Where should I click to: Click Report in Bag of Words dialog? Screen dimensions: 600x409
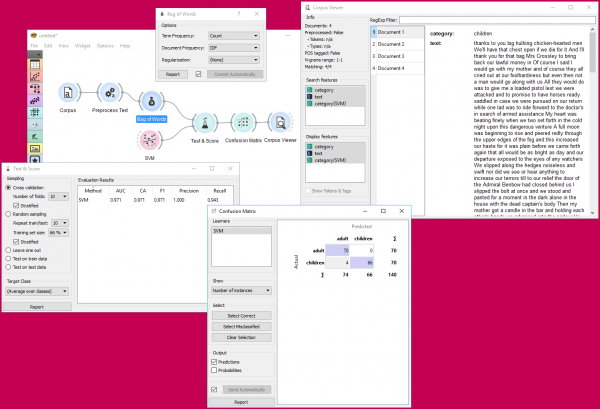(173, 74)
